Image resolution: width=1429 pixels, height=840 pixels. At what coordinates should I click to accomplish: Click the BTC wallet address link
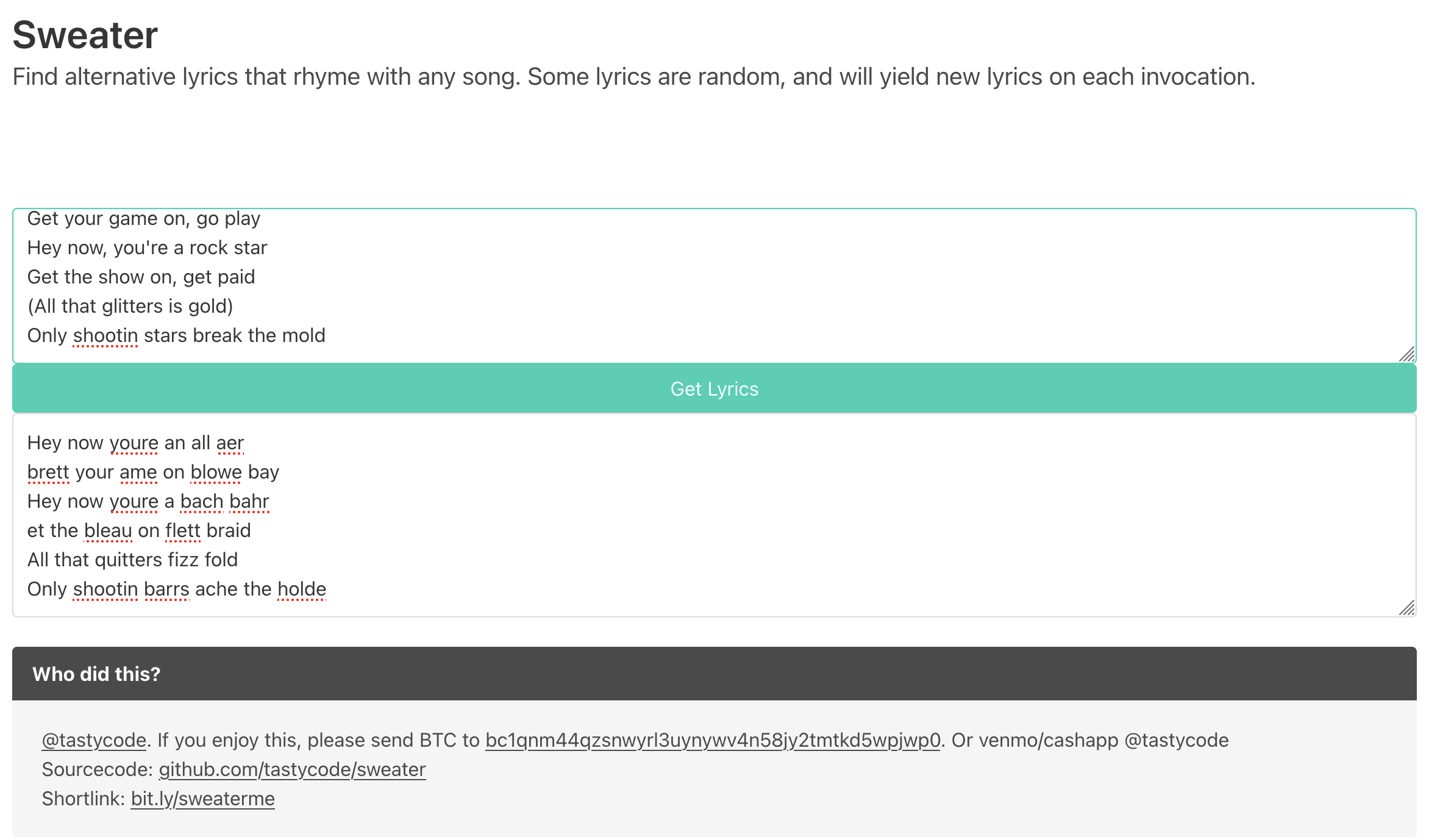[x=713, y=740]
